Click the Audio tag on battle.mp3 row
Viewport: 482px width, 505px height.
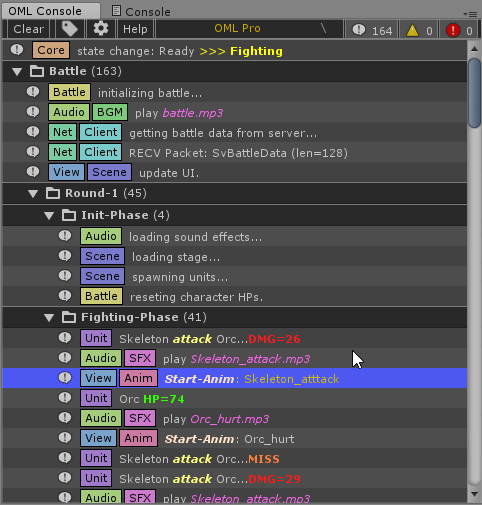(x=69, y=112)
